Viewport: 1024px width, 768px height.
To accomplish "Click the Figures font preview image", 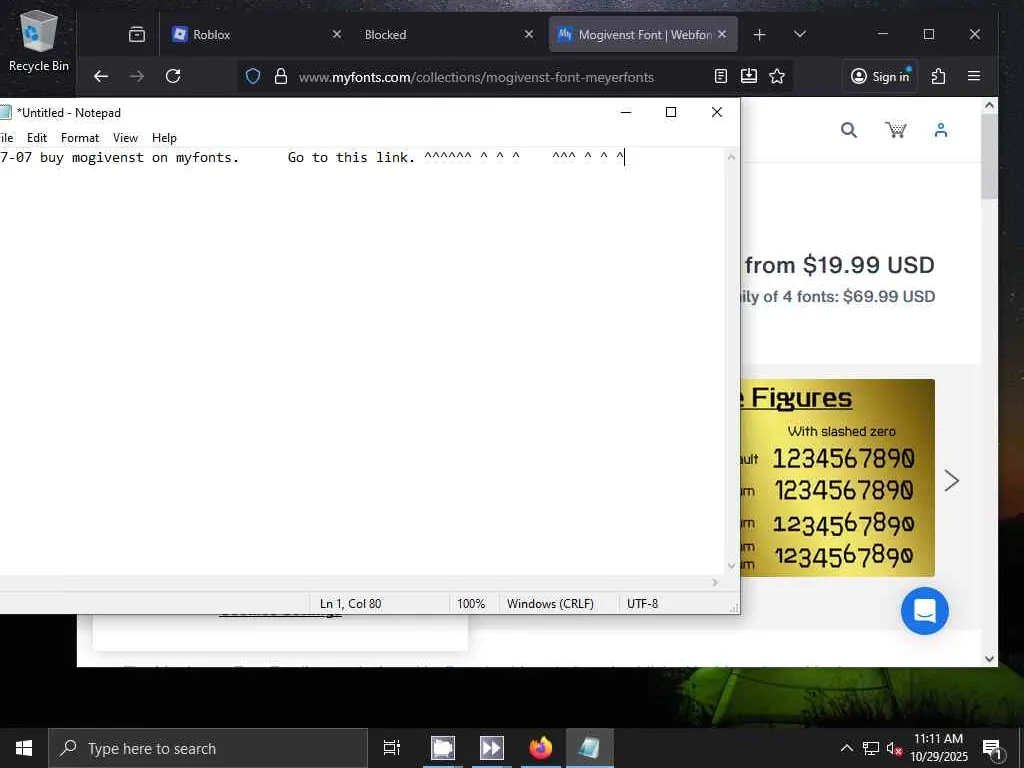I will pos(838,477).
